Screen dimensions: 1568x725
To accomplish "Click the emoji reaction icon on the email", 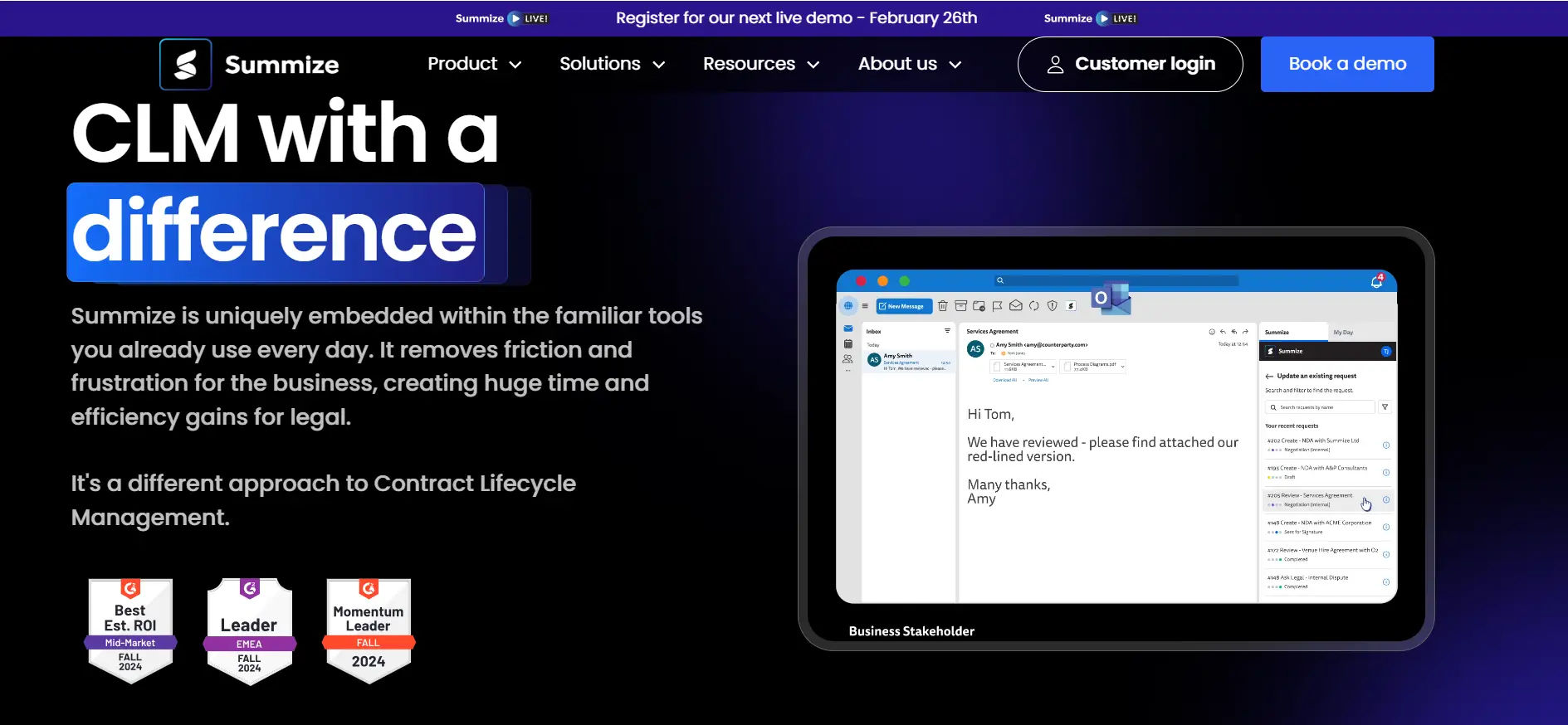I will pos(1212,332).
